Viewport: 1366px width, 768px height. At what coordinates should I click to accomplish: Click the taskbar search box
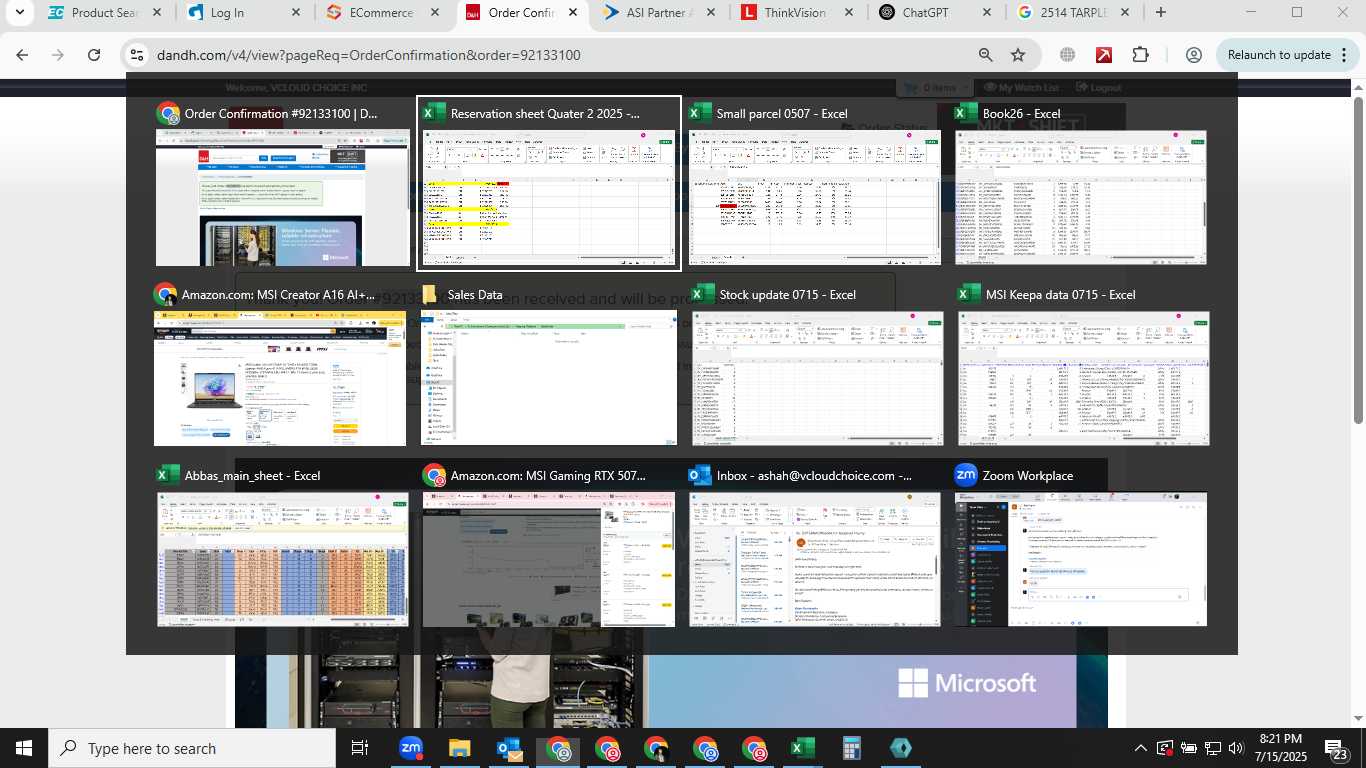coord(192,748)
